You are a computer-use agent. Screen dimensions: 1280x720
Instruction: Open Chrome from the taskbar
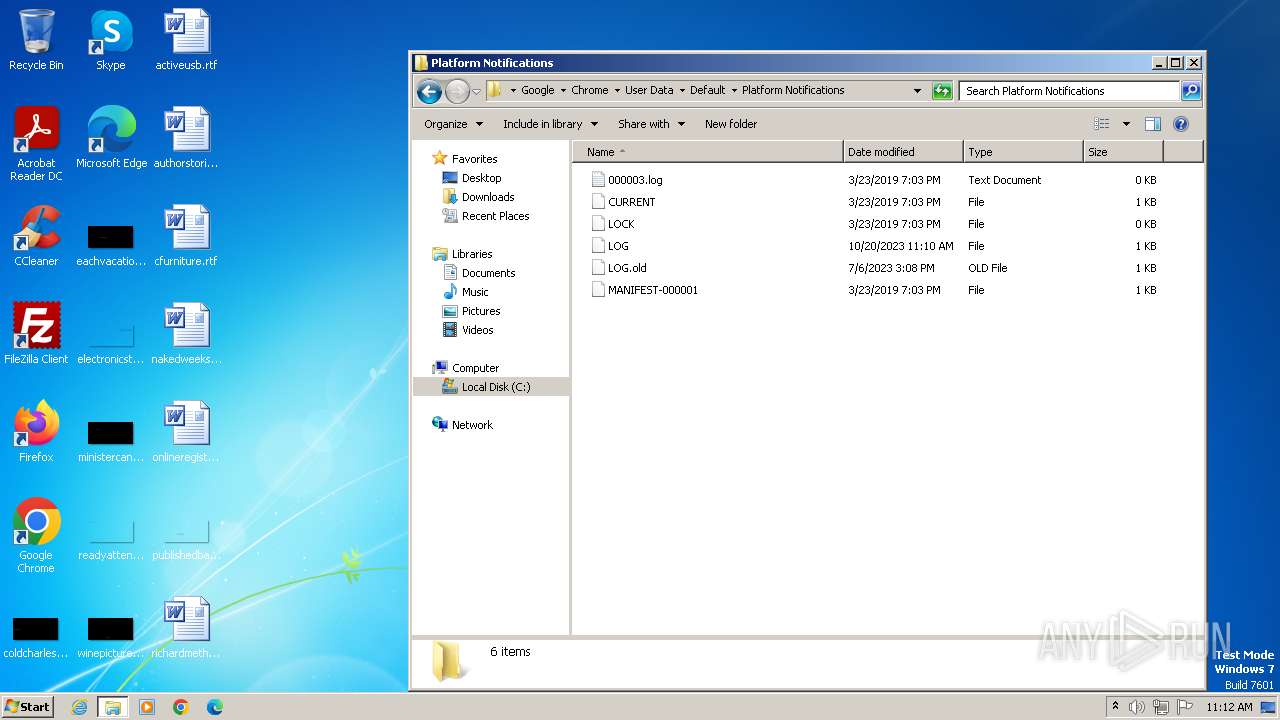181,707
